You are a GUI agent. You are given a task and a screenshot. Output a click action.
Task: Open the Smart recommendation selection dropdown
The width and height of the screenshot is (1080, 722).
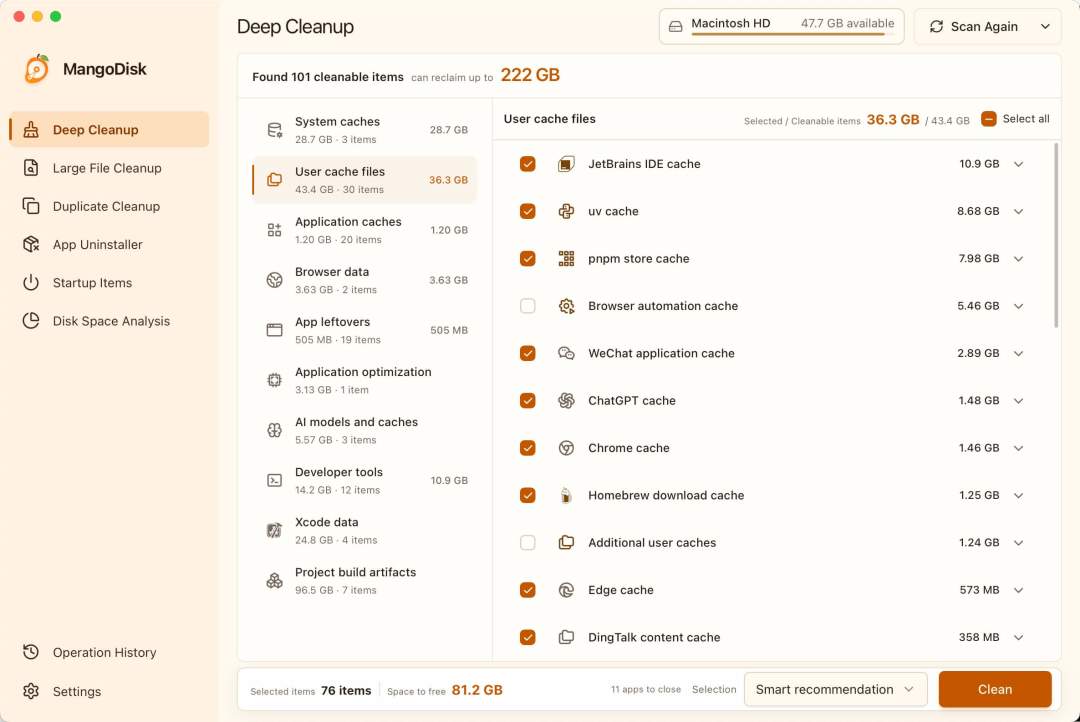coord(835,690)
